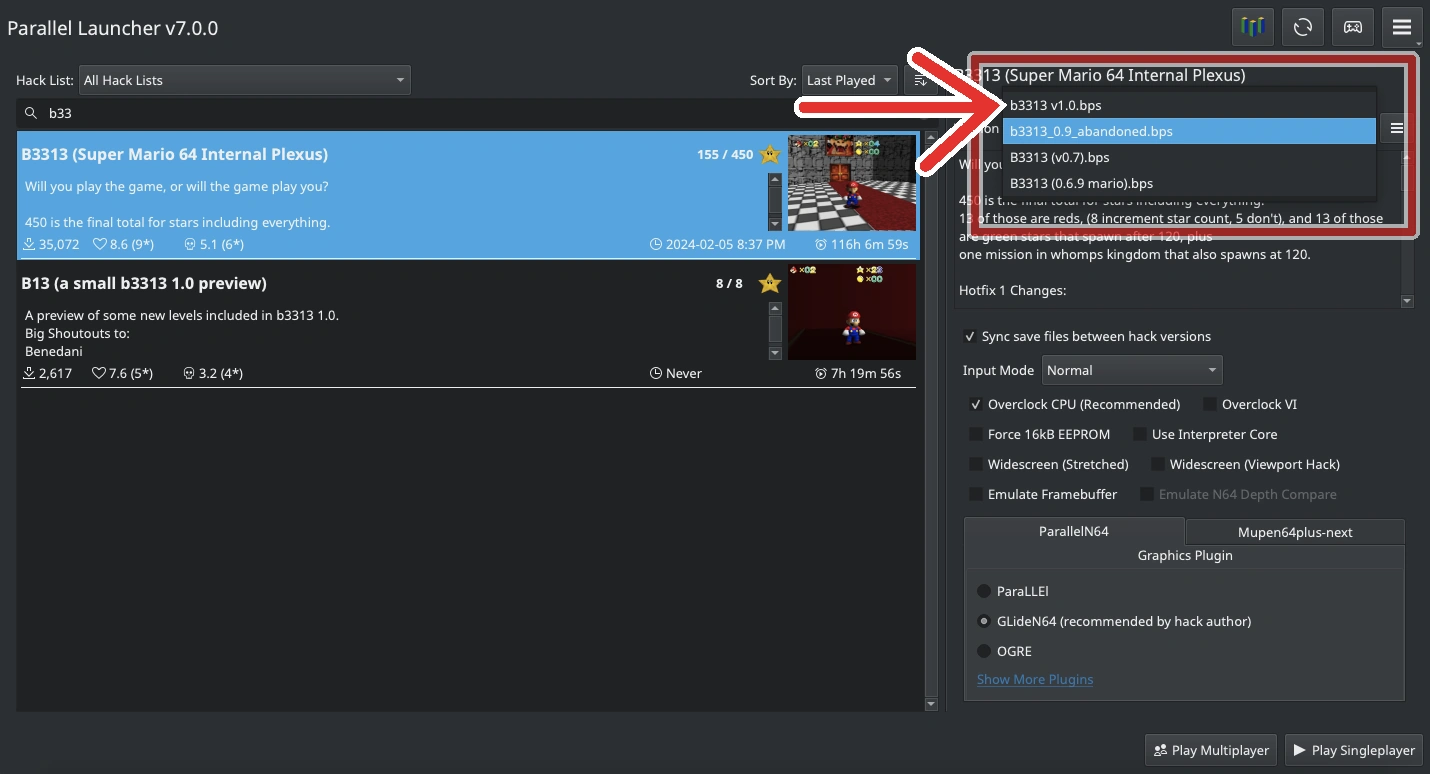This screenshot has width=1430, height=774.
Task: Click the 2024-02-05 8:37 PM last played date
Action: (726, 244)
